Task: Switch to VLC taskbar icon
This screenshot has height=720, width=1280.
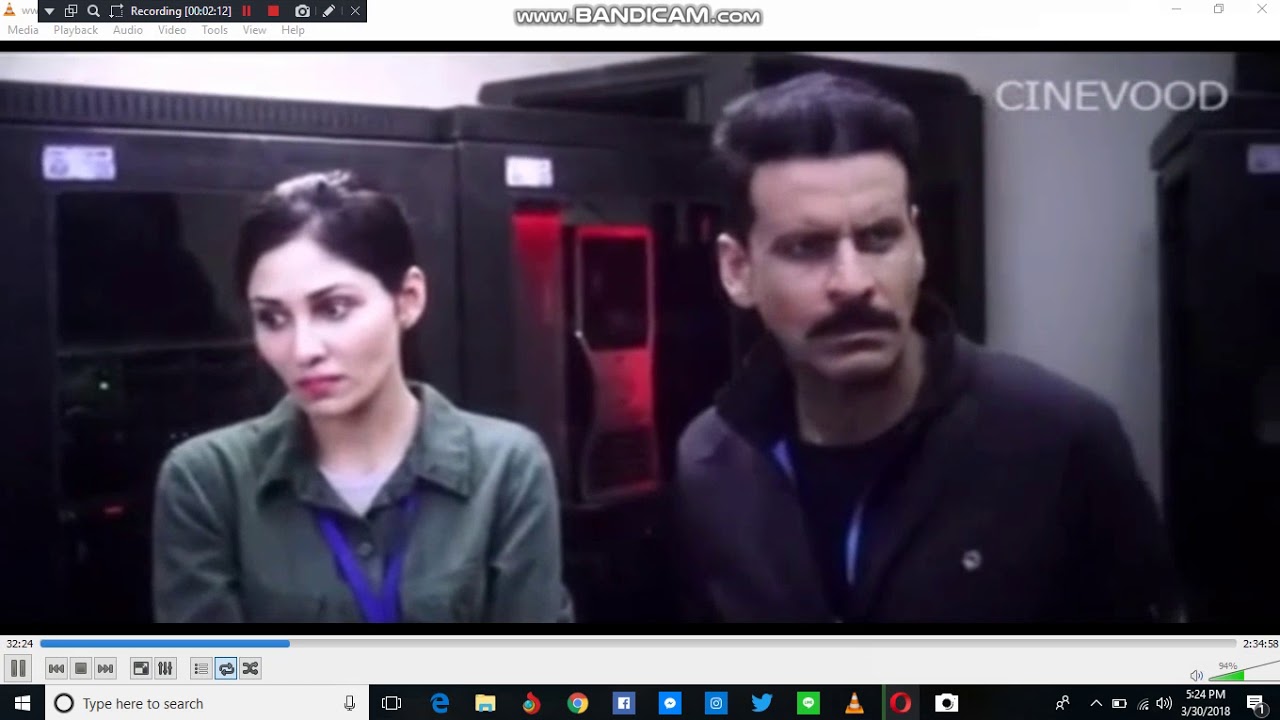Action: tap(854, 703)
